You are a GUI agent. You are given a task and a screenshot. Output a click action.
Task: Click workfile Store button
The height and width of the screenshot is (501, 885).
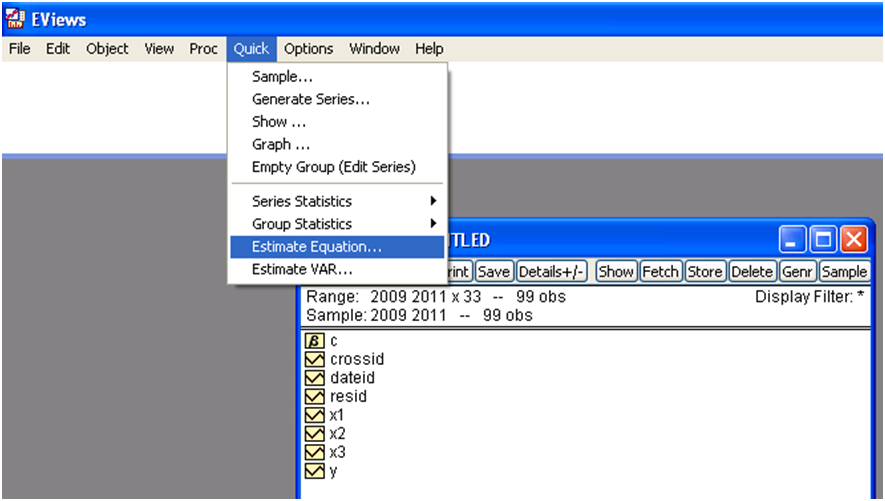pos(705,272)
